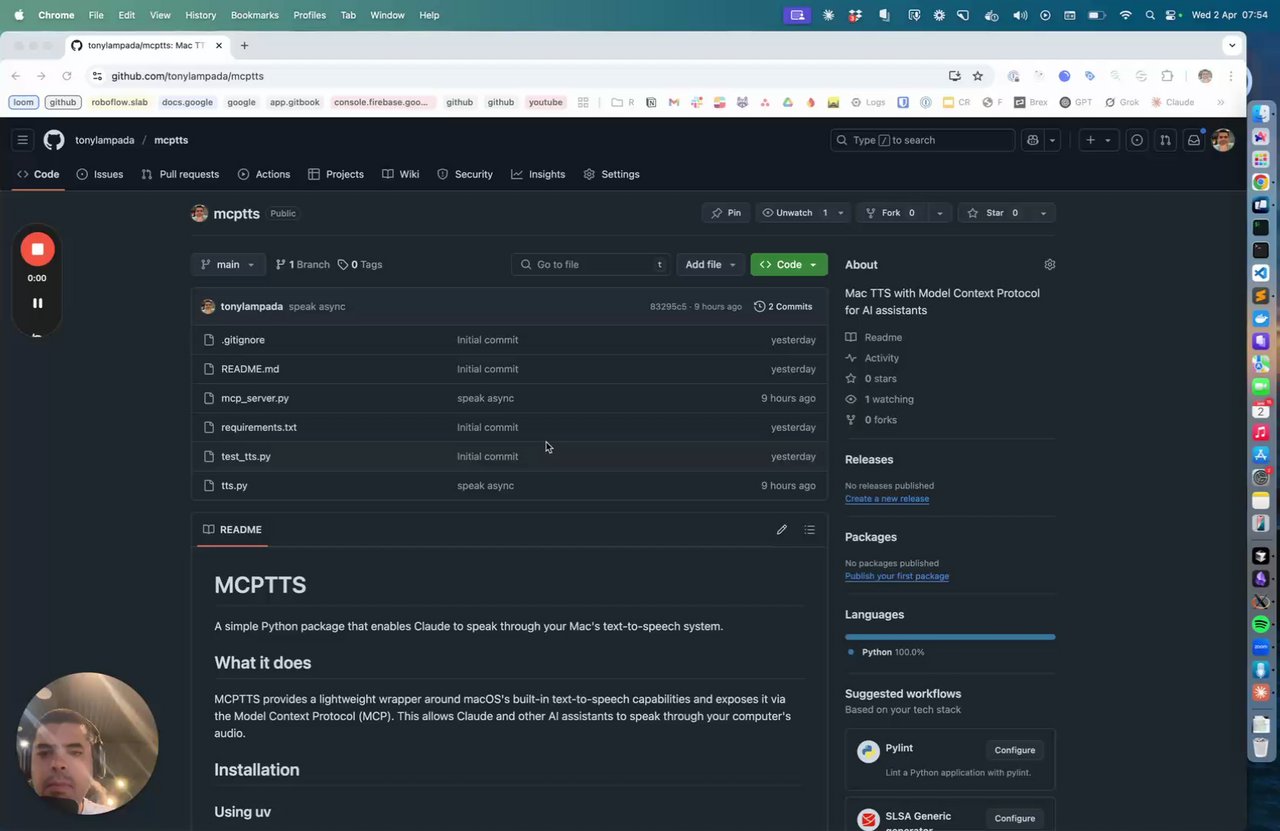Open the Security tab

465,174
